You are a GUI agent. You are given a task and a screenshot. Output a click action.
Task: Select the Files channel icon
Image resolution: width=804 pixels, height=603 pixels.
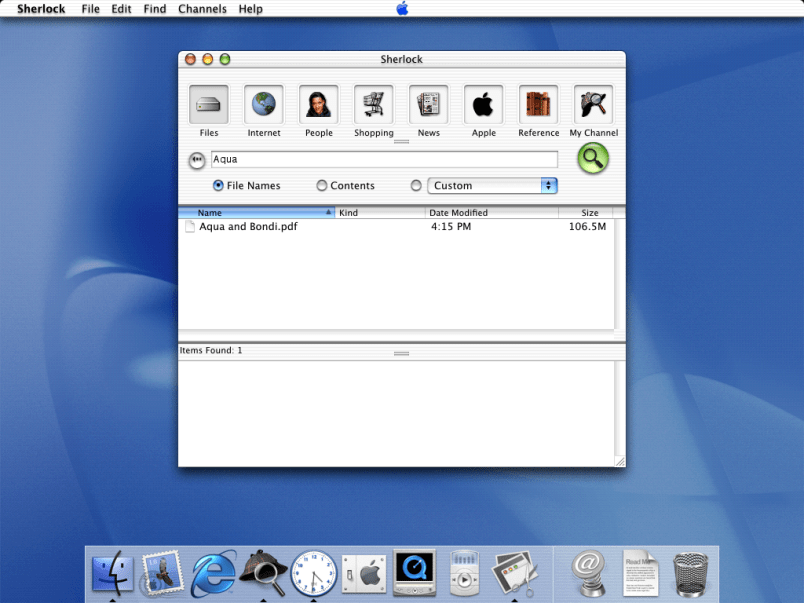(x=208, y=104)
